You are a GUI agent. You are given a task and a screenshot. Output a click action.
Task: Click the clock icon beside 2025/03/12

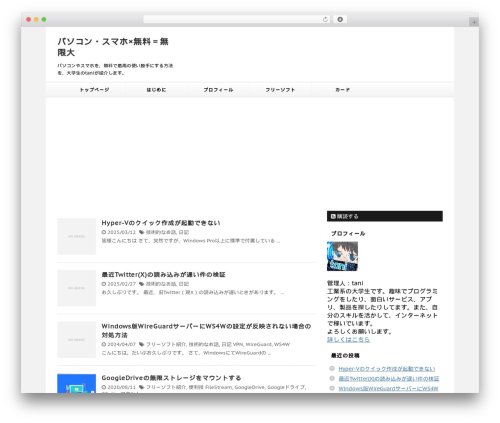point(104,232)
